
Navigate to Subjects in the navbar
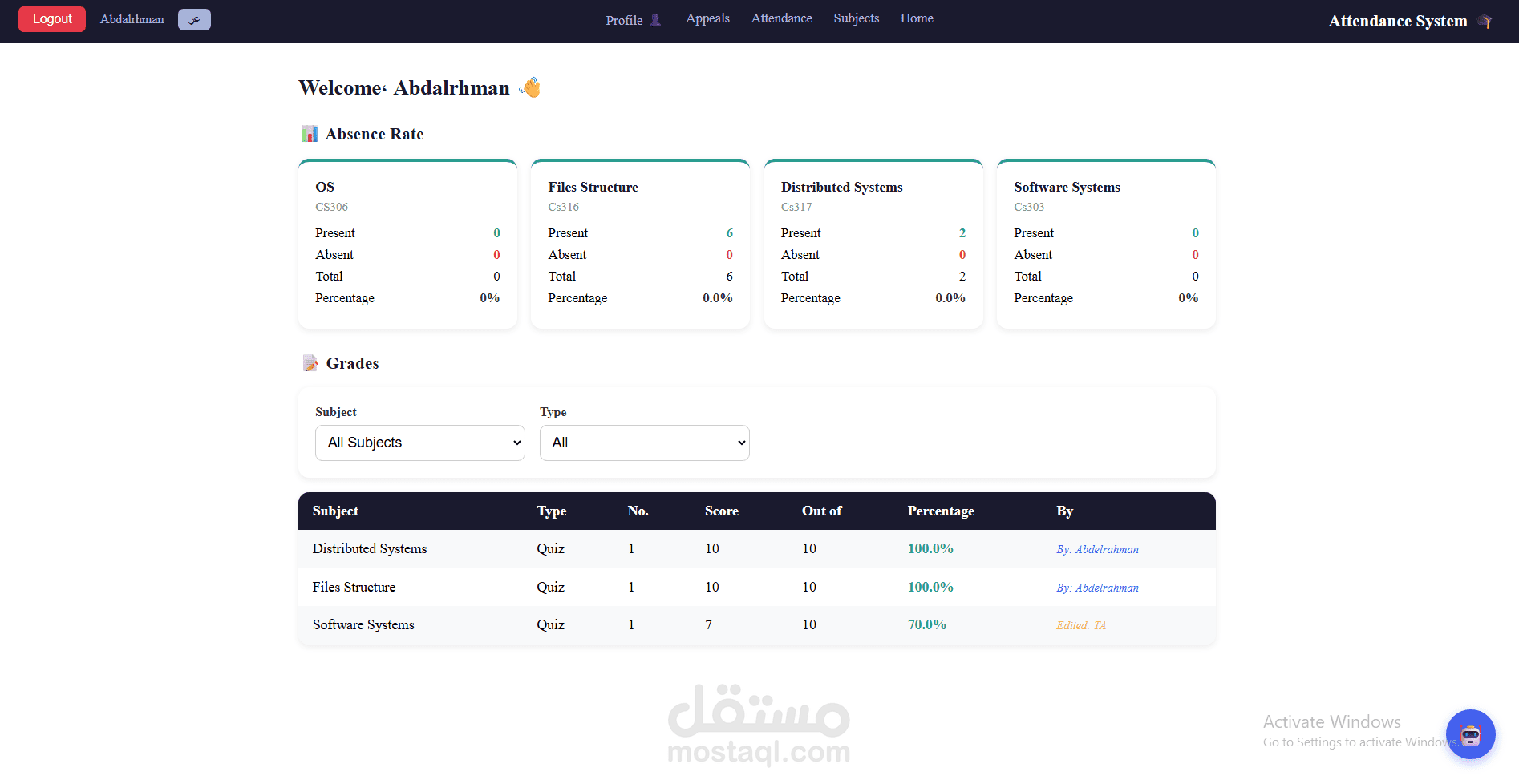tap(856, 18)
